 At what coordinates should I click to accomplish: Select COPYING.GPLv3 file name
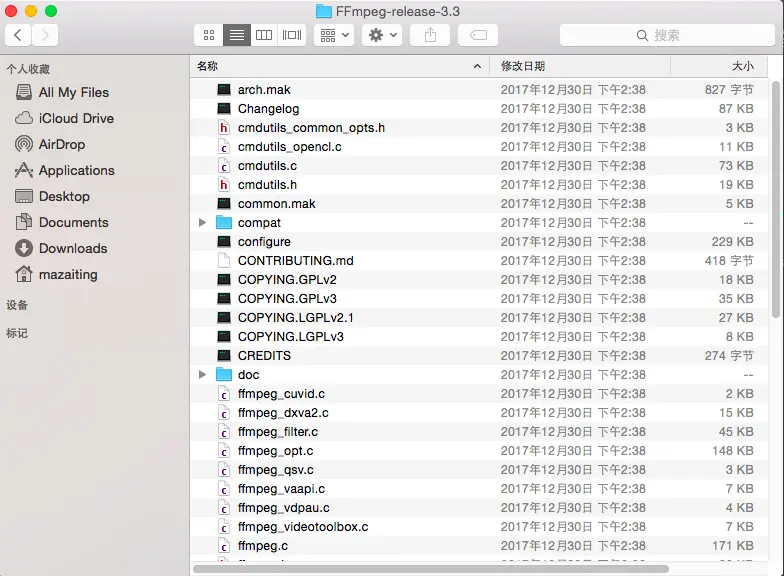(x=287, y=298)
